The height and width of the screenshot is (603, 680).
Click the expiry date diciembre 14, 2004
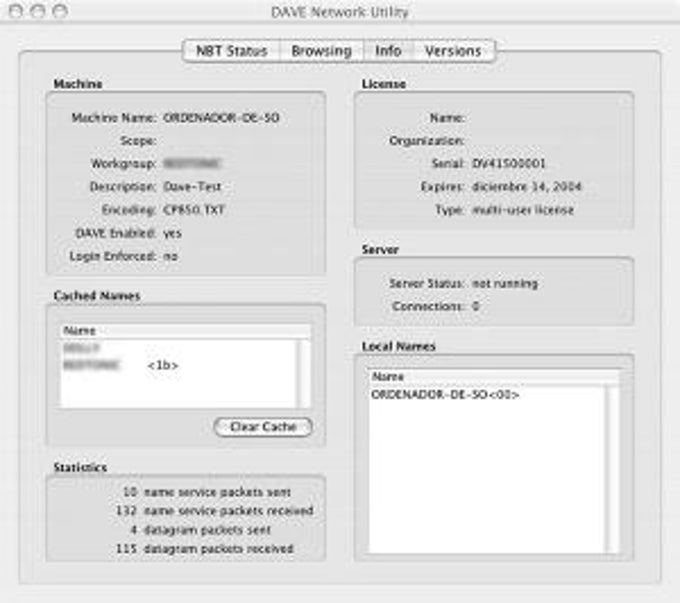coord(526,187)
